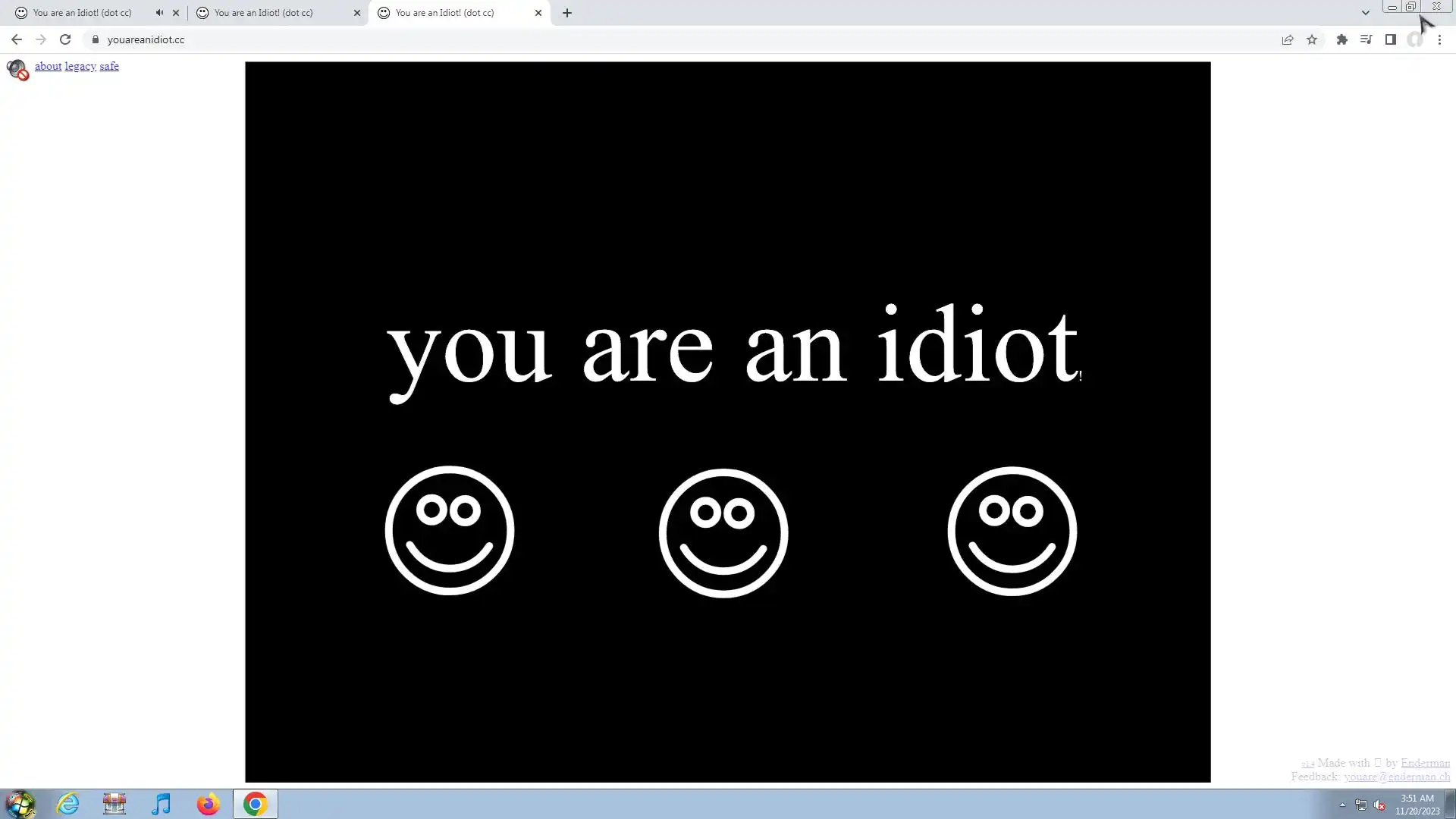Switch to the first You are an Idiot tab

[x=83, y=13]
